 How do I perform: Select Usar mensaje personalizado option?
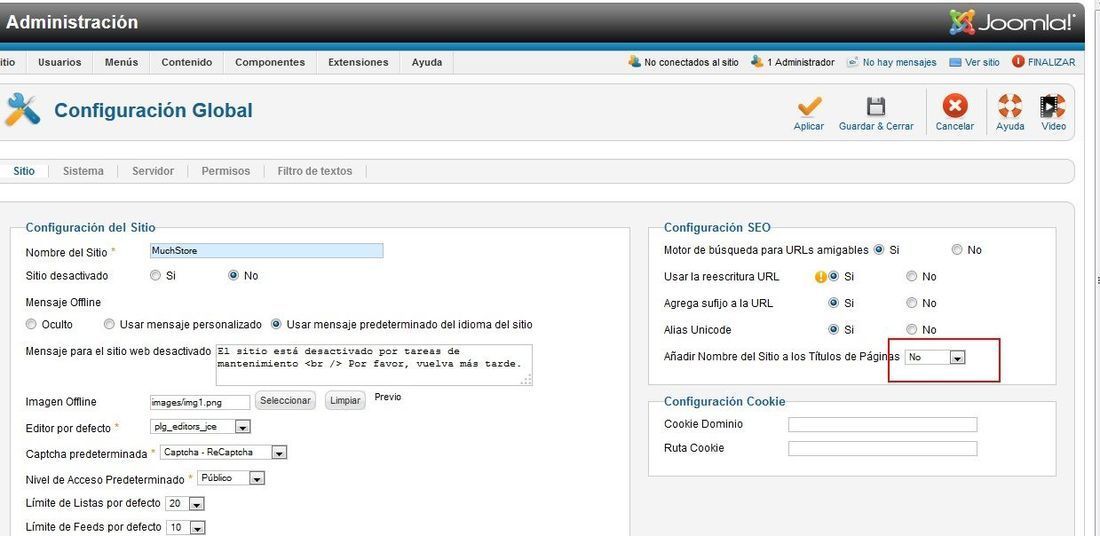point(109,325)
